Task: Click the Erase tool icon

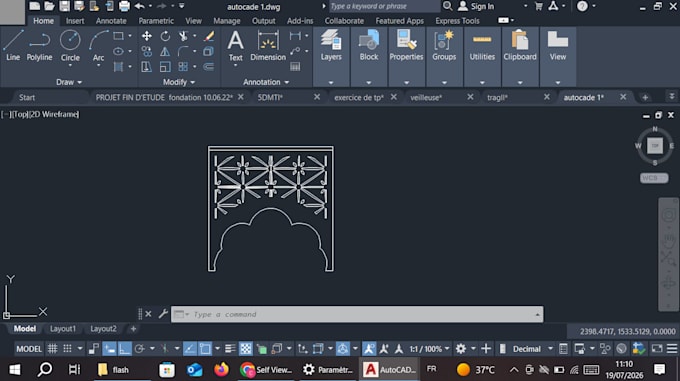Action: pos(209,36)
